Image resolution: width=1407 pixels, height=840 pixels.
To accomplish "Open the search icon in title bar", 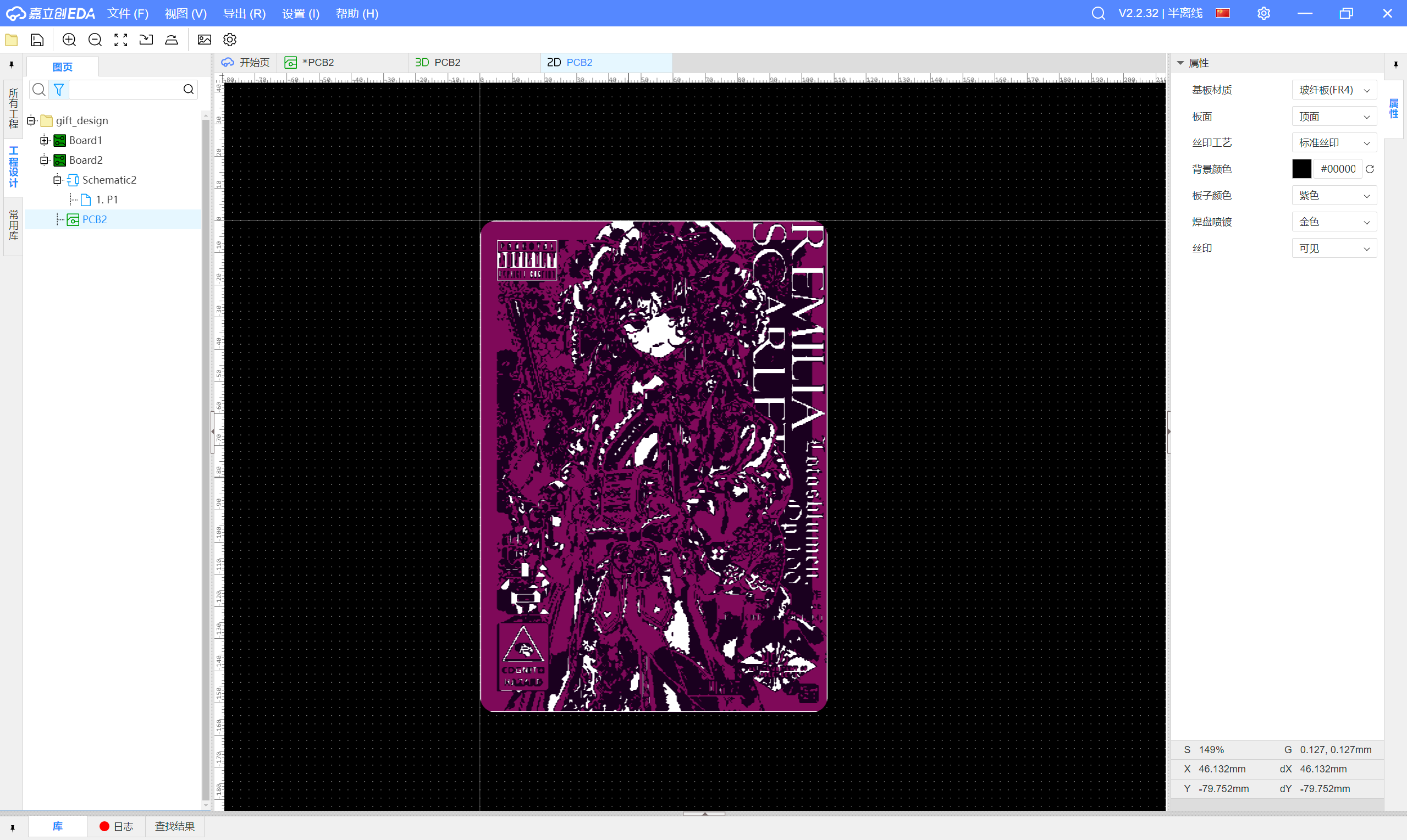I will pyautogui.click(x=1098, y=13).
